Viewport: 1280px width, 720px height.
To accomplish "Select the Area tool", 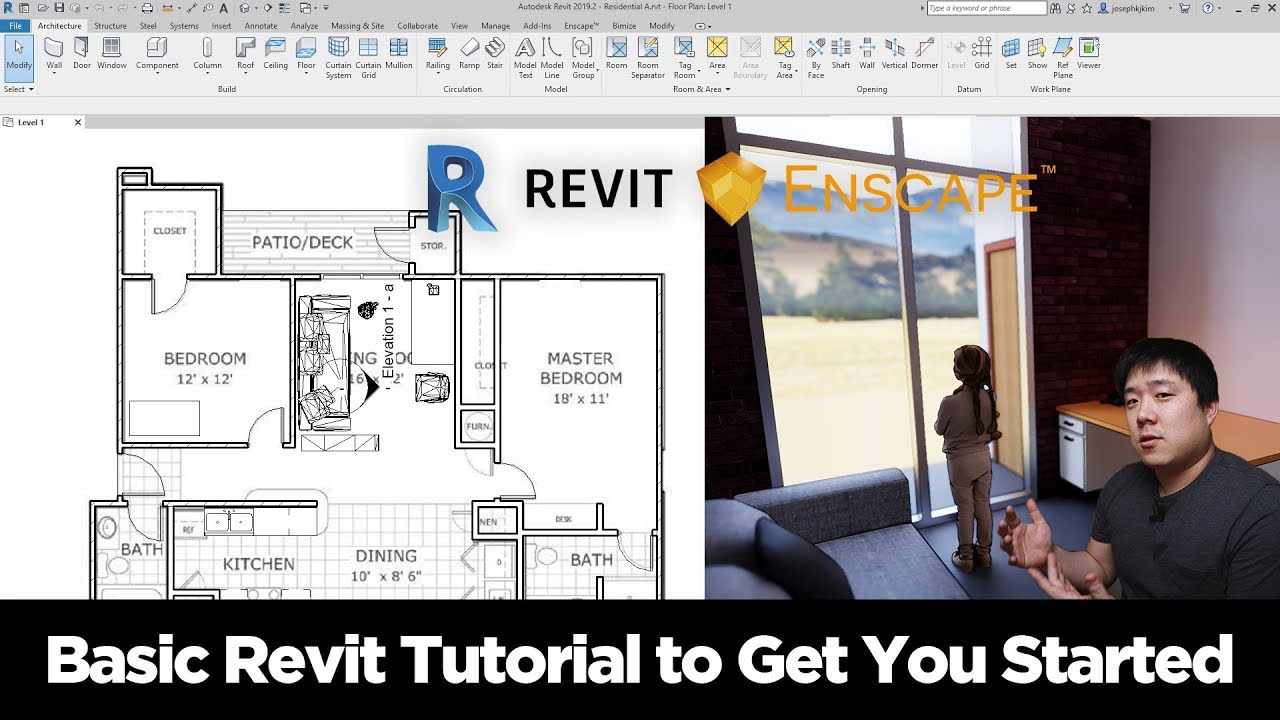I will (717, 55).
